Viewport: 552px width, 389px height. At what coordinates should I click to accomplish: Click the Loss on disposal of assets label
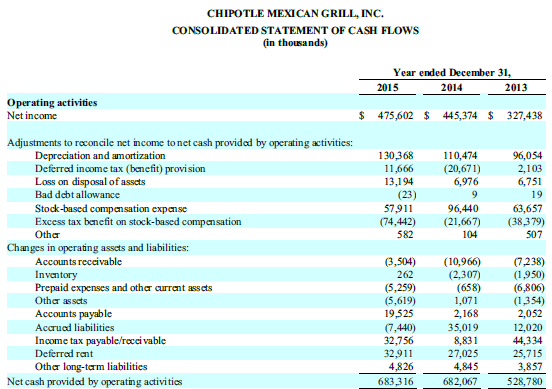pyautogui.click(x=90, y=182)
